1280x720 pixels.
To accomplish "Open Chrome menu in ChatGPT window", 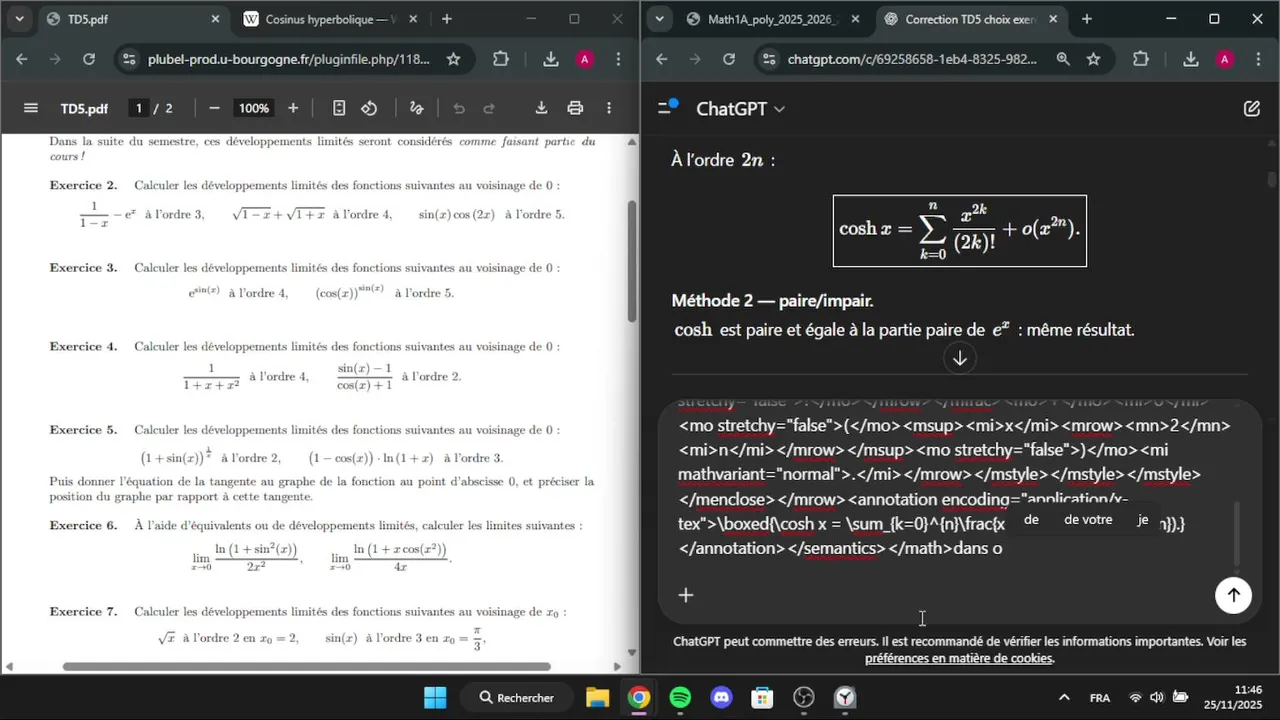I will point(1257,59).
